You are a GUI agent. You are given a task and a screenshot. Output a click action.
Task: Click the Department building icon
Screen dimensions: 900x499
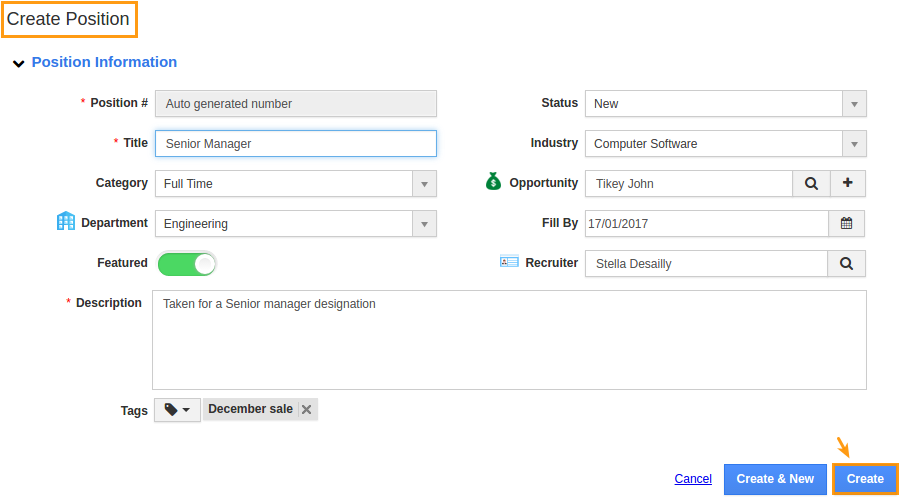(65, 221)
